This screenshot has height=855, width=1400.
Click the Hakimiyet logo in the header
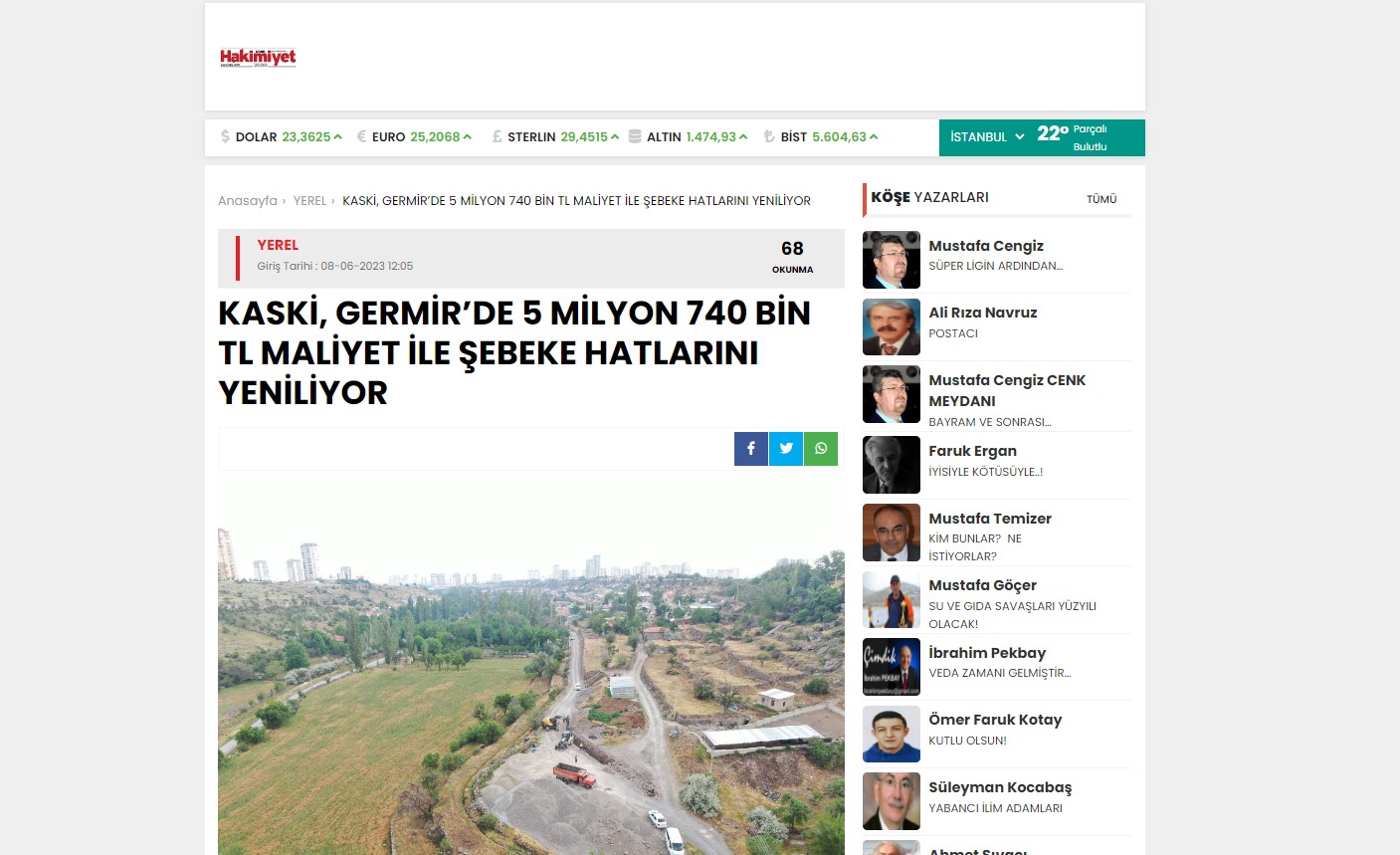click(x=258, y=58)
